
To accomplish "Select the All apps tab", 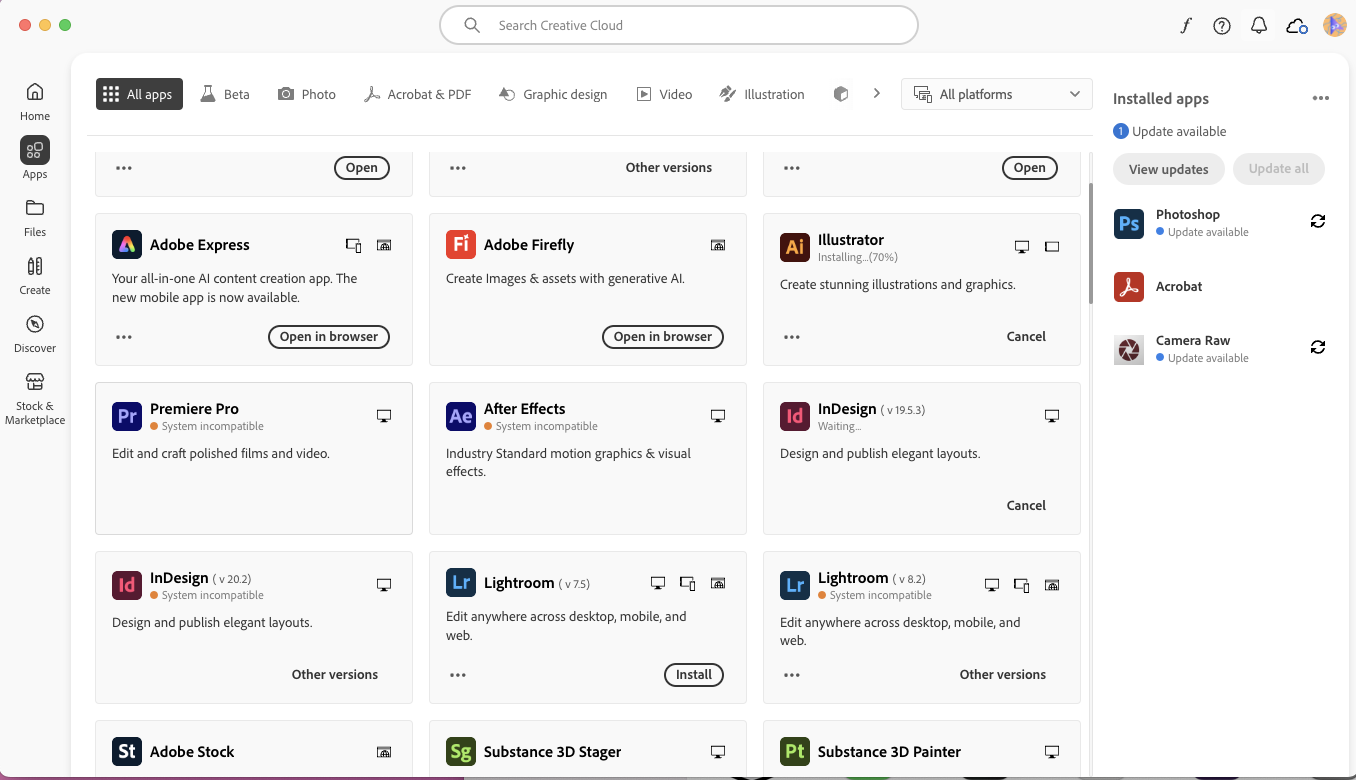I will pos(139,94).
